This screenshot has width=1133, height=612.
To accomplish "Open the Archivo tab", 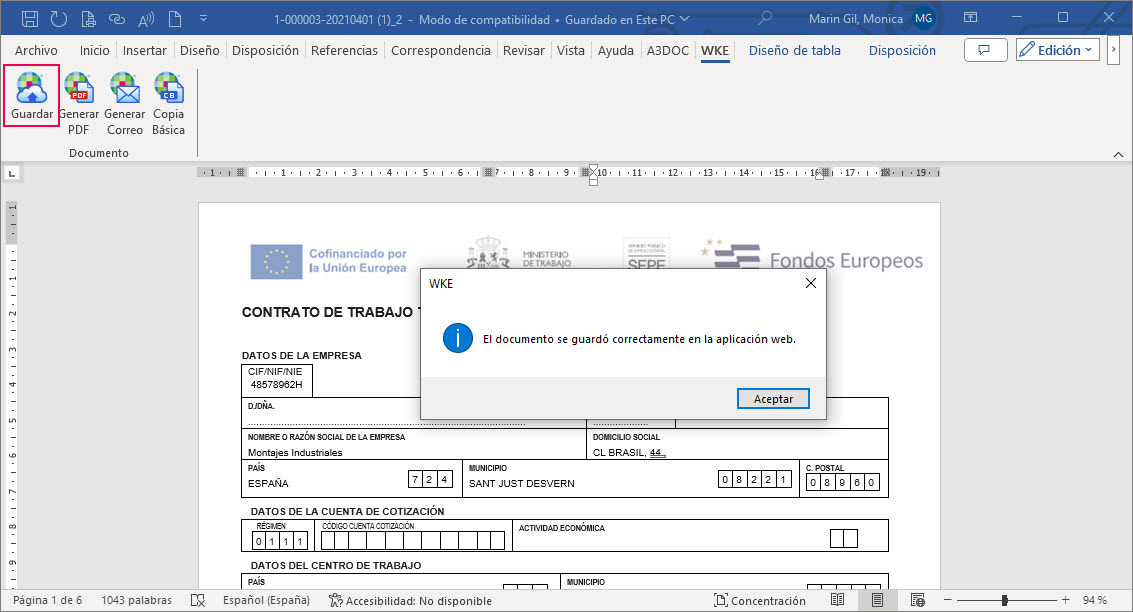I will [x=36, y=51].
